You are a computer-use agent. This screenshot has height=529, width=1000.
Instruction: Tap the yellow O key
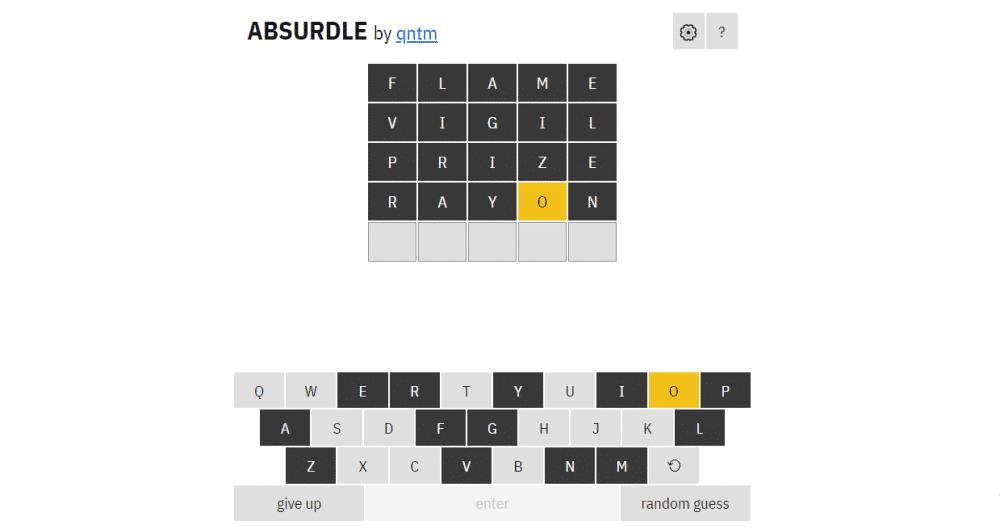click(x=673, y=391)
